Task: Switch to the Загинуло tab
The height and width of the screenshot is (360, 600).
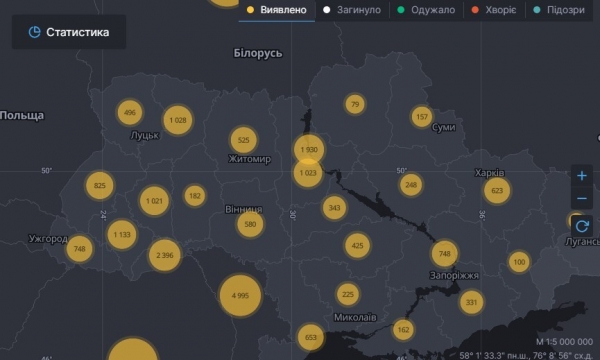Action: pyautogui.click(x=352, y=10)
